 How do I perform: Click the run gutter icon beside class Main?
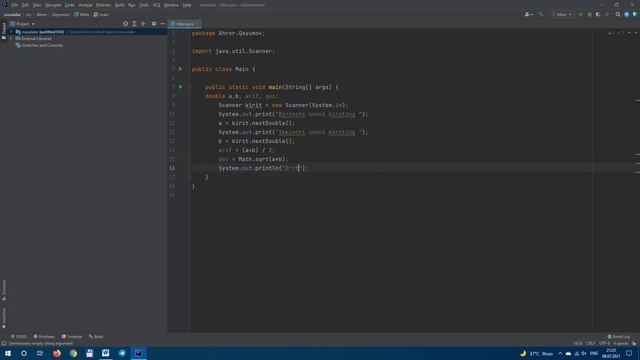click(x=180, y=69)
